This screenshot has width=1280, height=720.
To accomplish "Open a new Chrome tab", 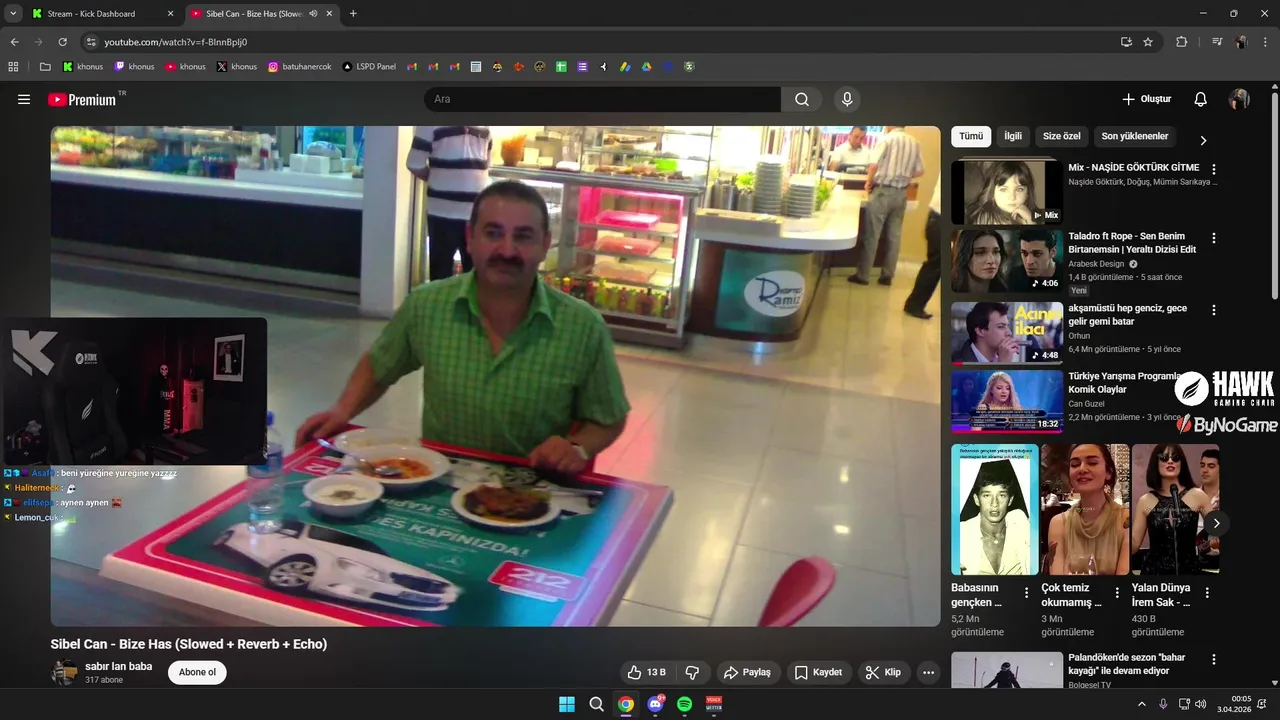I will click(x=353, y=14).
